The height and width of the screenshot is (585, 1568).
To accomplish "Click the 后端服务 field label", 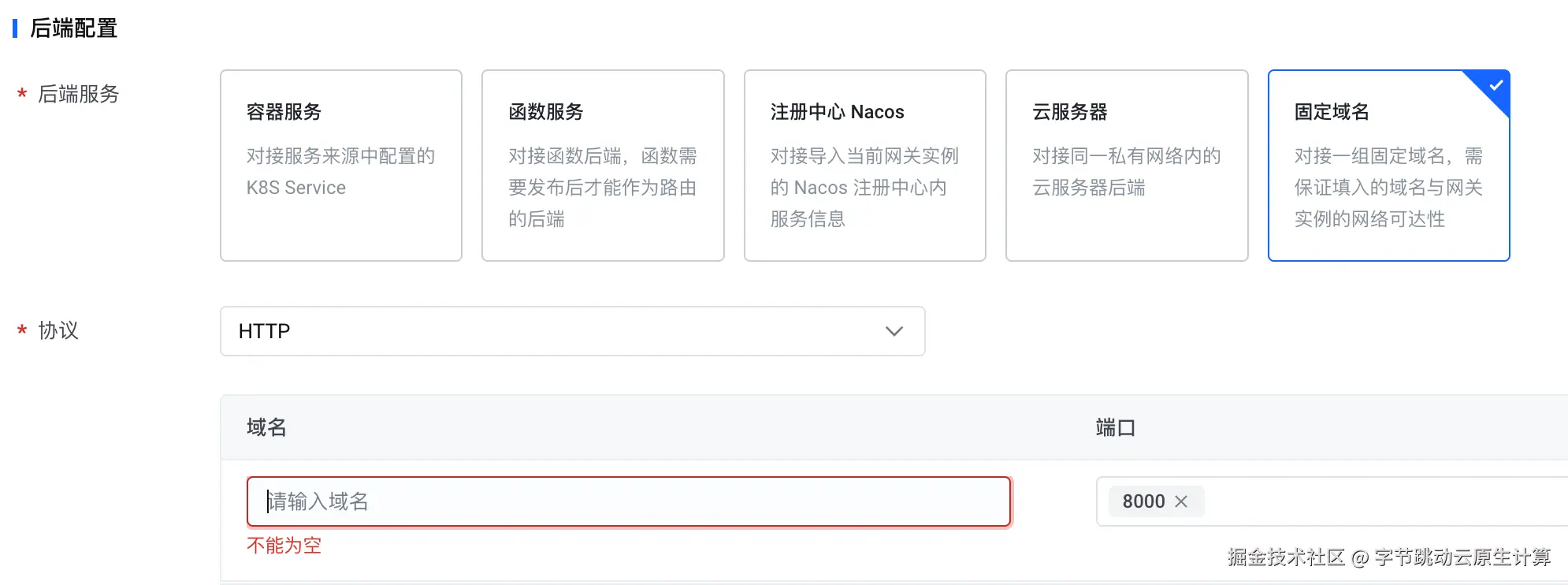I will click(78, 94).
